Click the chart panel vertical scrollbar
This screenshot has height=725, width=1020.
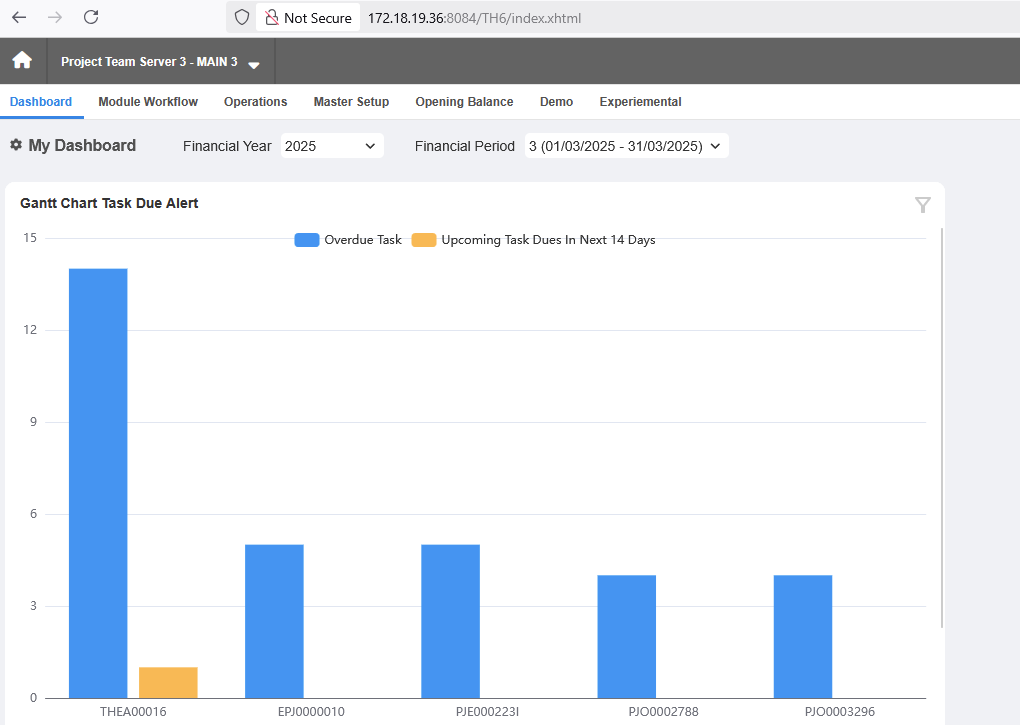(942, 427)
